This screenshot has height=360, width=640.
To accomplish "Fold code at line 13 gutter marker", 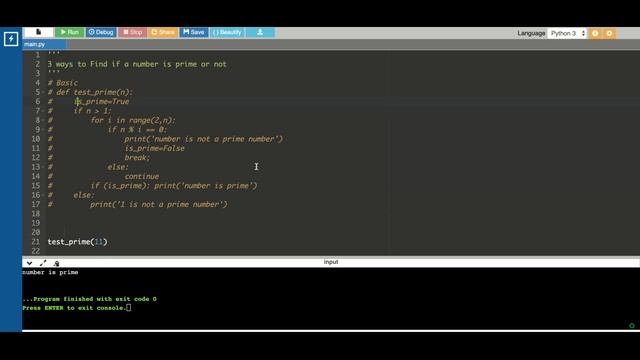I will 43,167.
